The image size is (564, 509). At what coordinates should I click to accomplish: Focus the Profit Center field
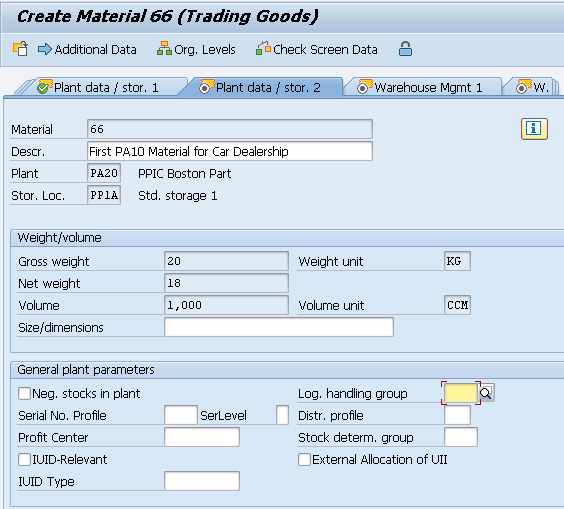[x=202, y=437]
